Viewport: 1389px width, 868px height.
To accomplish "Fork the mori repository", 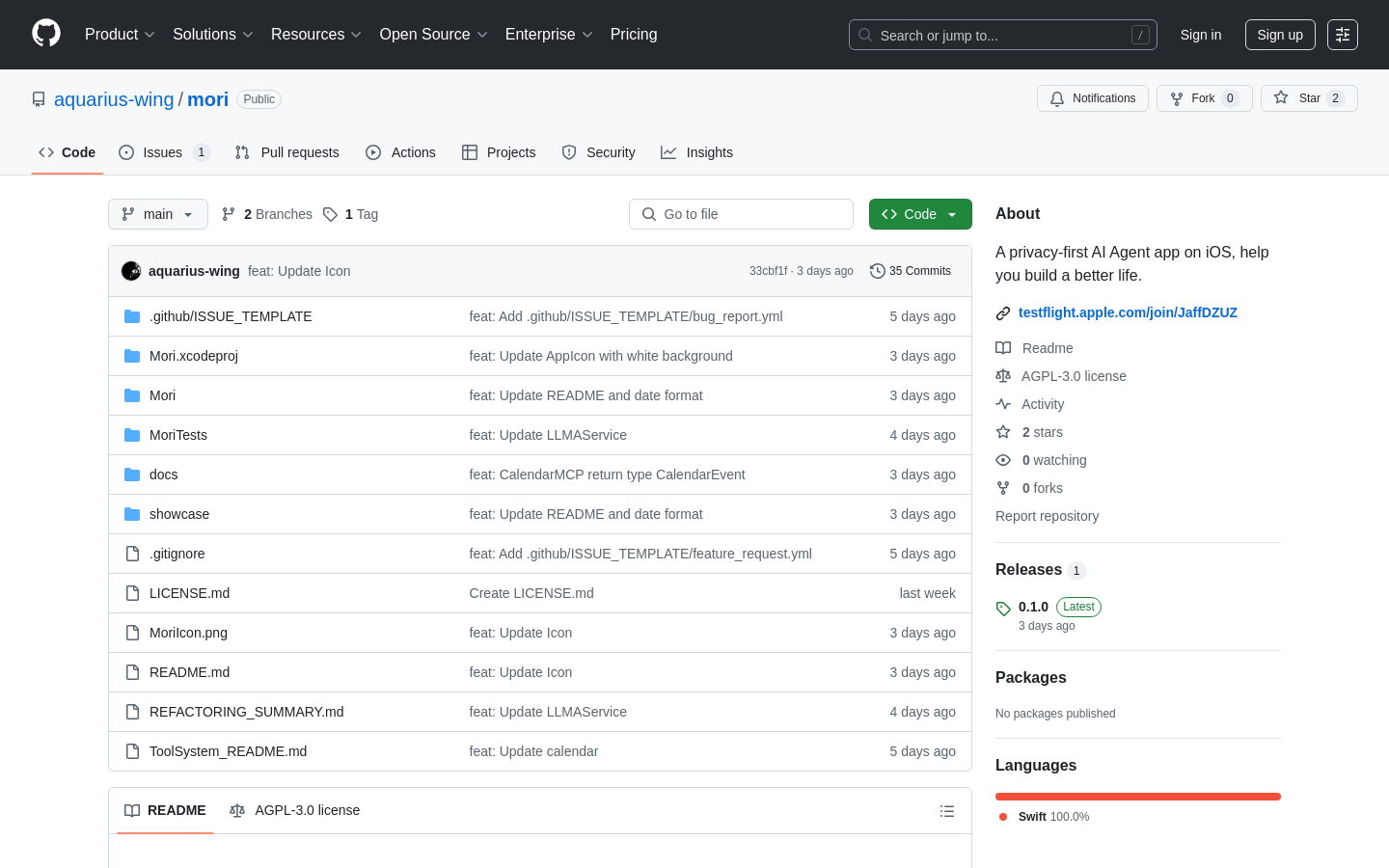I will pos(1205,98).
